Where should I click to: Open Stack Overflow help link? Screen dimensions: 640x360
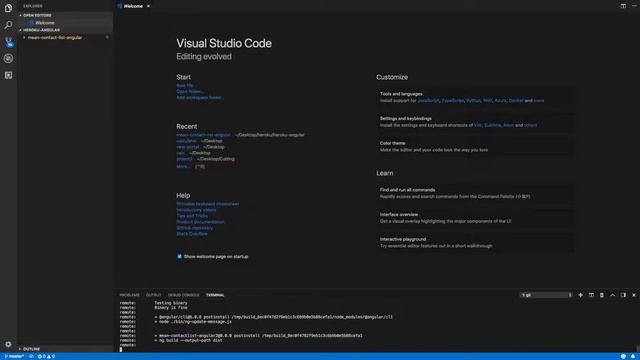click(192, 234)
